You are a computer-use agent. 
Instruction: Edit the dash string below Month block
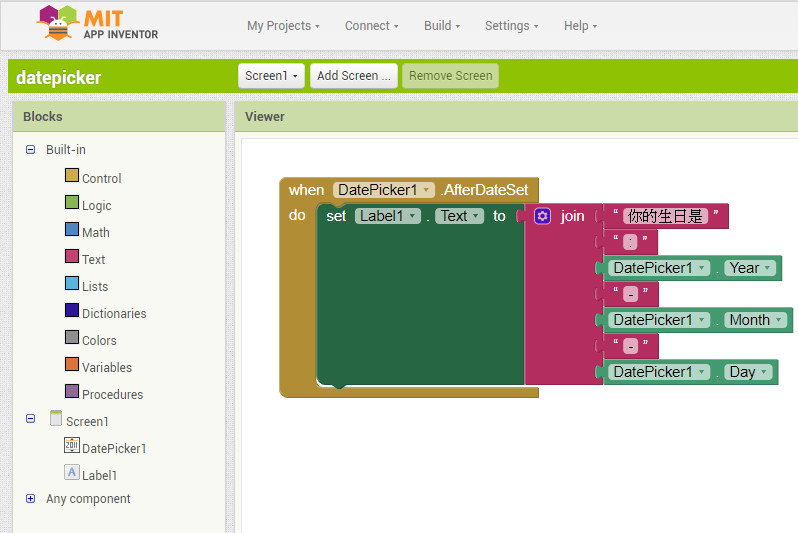click(x=631, y=346)
